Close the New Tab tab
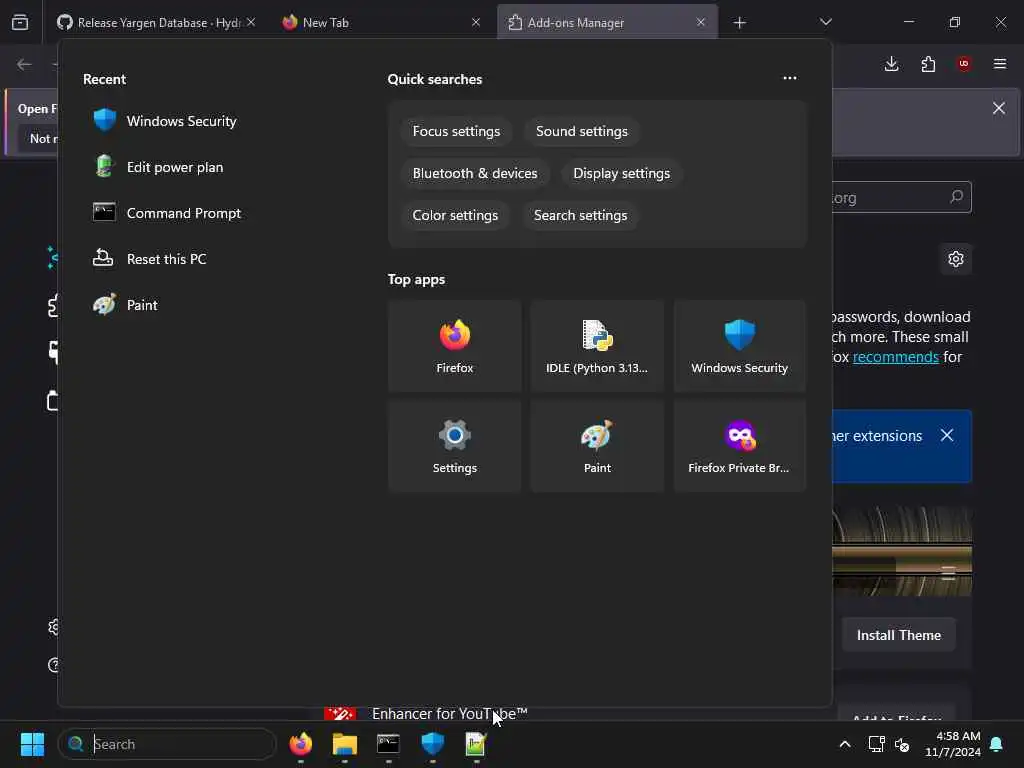The width and height of the screenshot is (1024, 768). pyautogui.click(x=475, y=23)
